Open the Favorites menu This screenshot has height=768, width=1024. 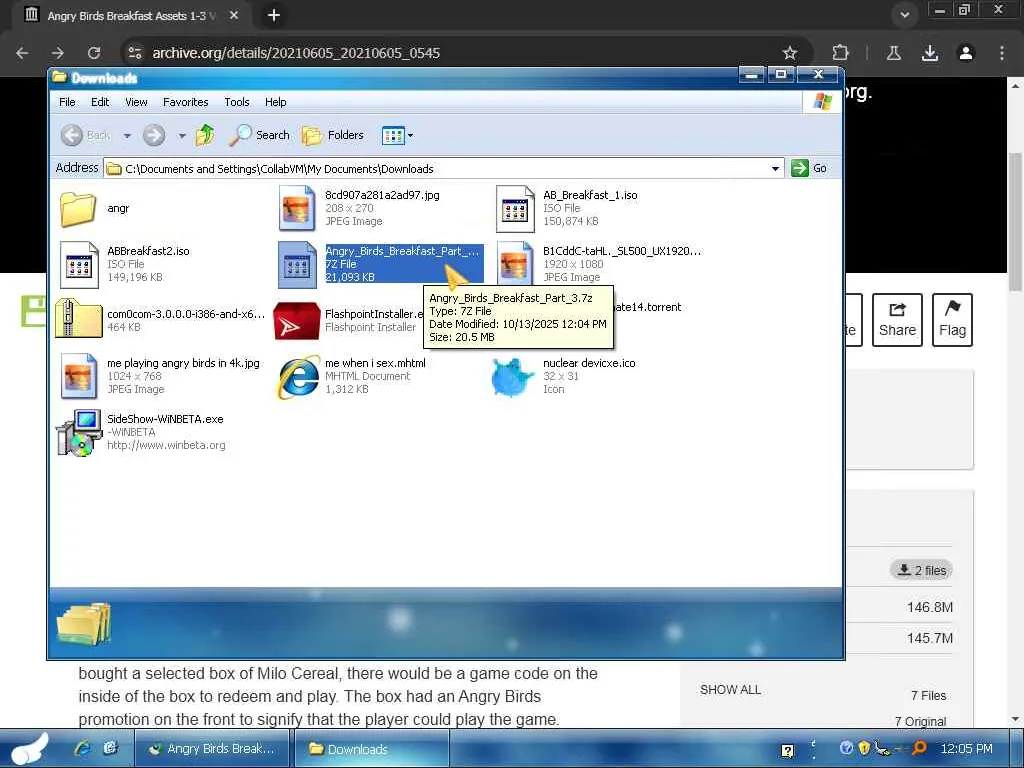click(x=185, y=102)
